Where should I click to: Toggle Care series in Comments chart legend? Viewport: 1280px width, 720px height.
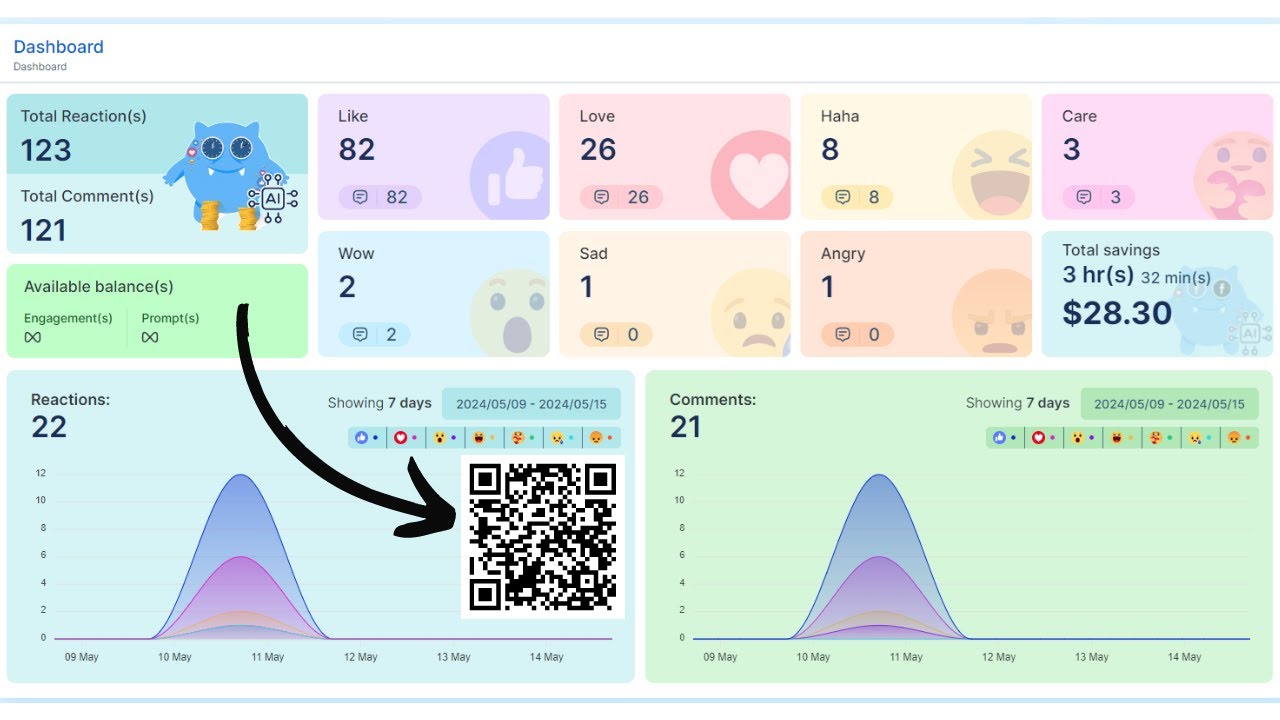(1161, 438)
